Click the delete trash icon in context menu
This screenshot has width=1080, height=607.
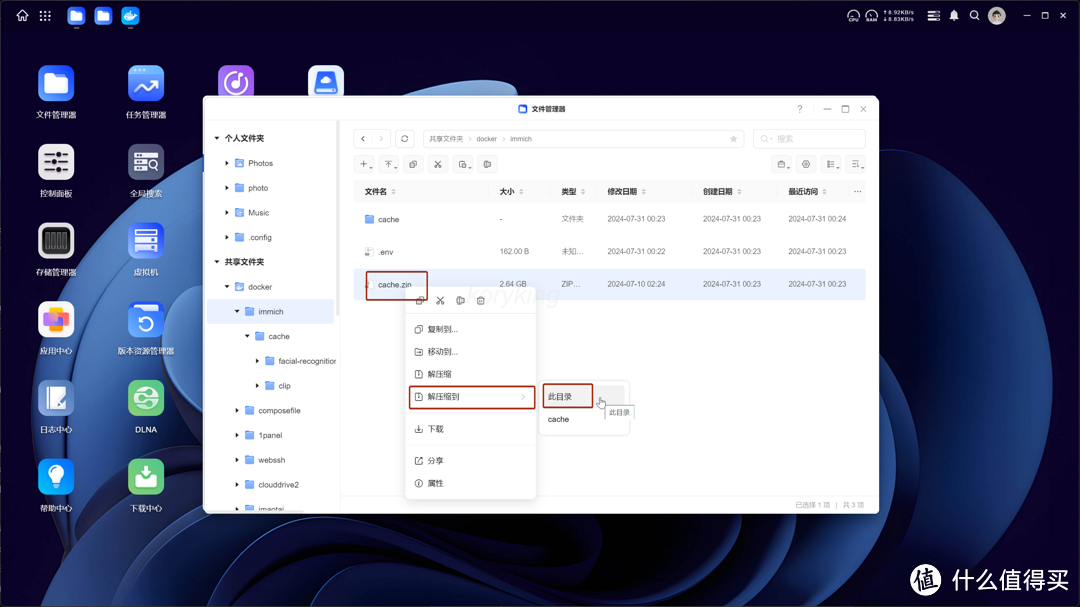click(481, 301)
